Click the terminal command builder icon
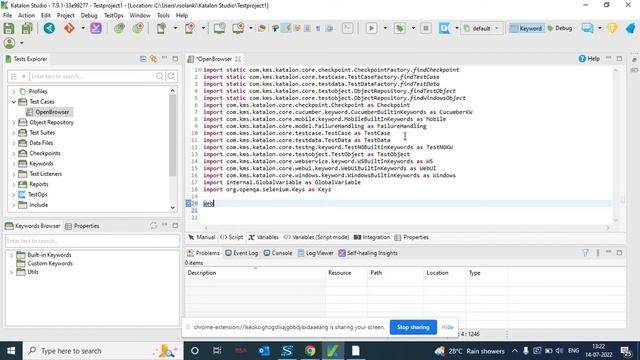Image resolution: width=640 pixels, height=360 pixels. pos(348,28)
